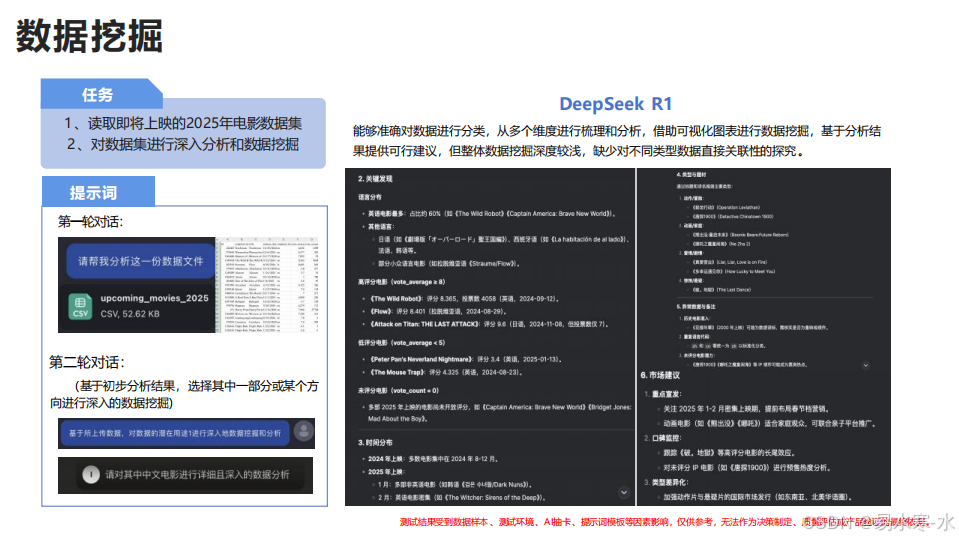The height and width of the screenshot is (540, 959).
Task: Click the '1. 重点宣发' item
Action: pyautogui.click(x=662, y=394)
